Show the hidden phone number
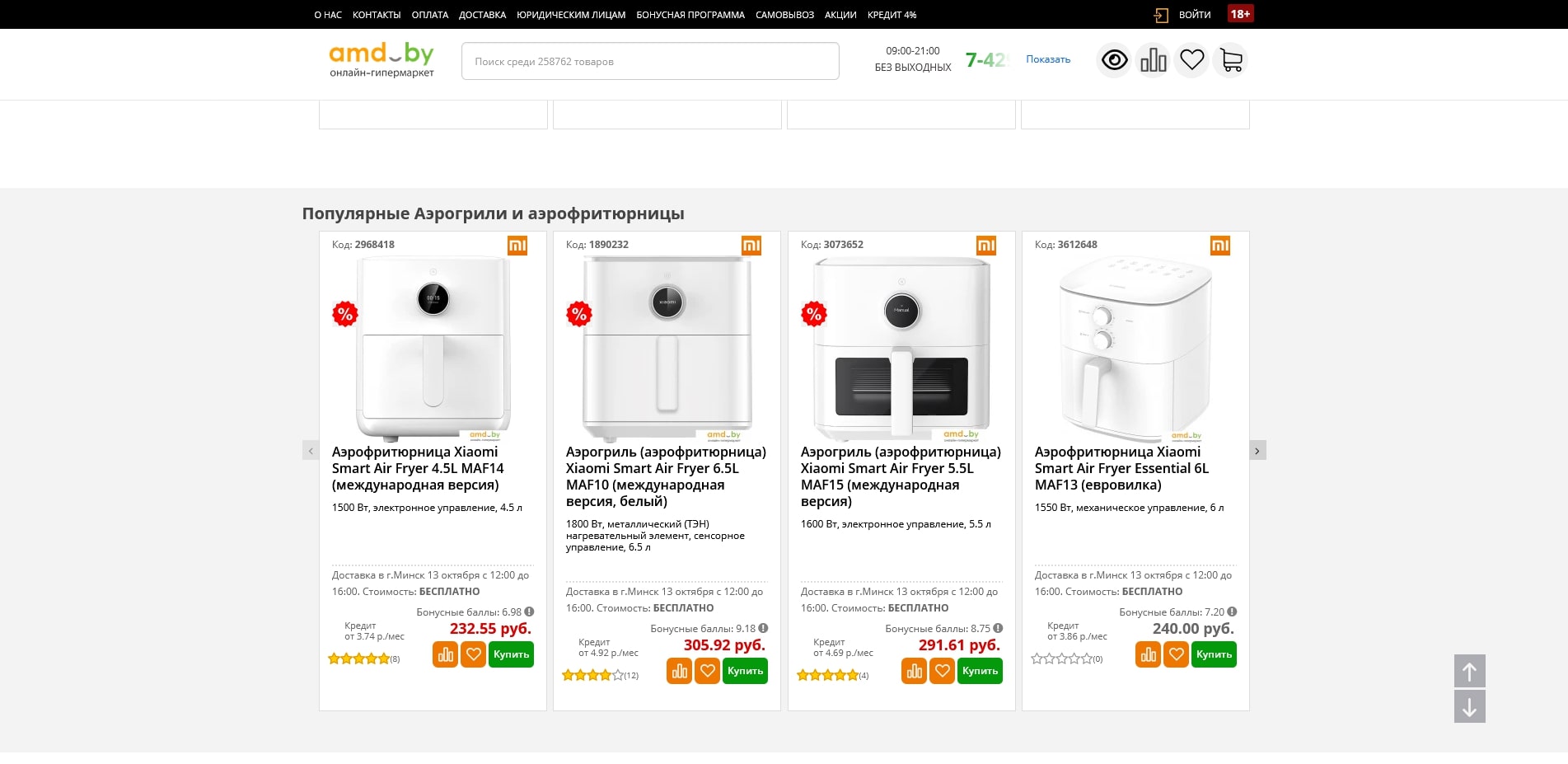 pyautogui.click(x=1047, y=59)
